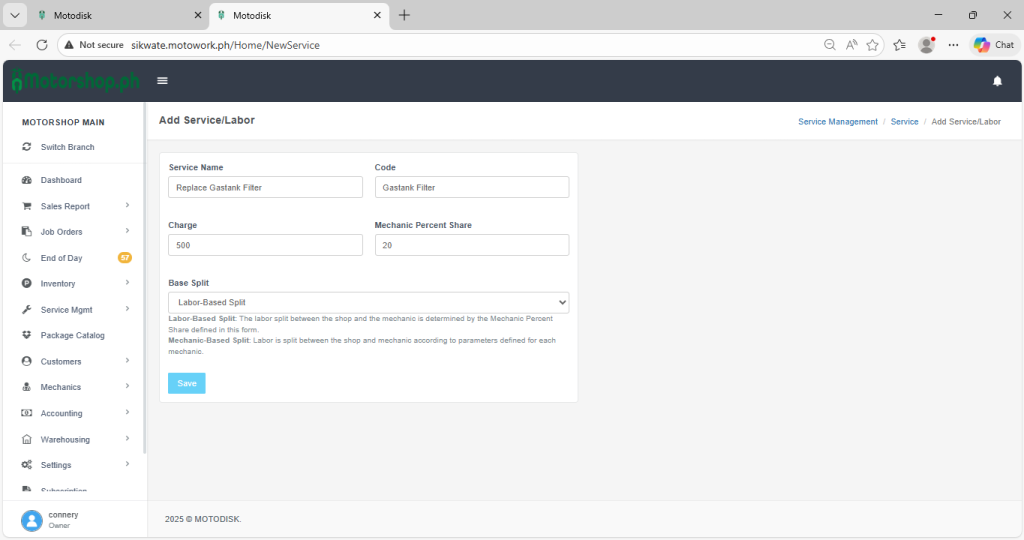Viewport: 1024px width, 540px height.
Task: Click the Package Catalog icon
Action: click(27, 335)
